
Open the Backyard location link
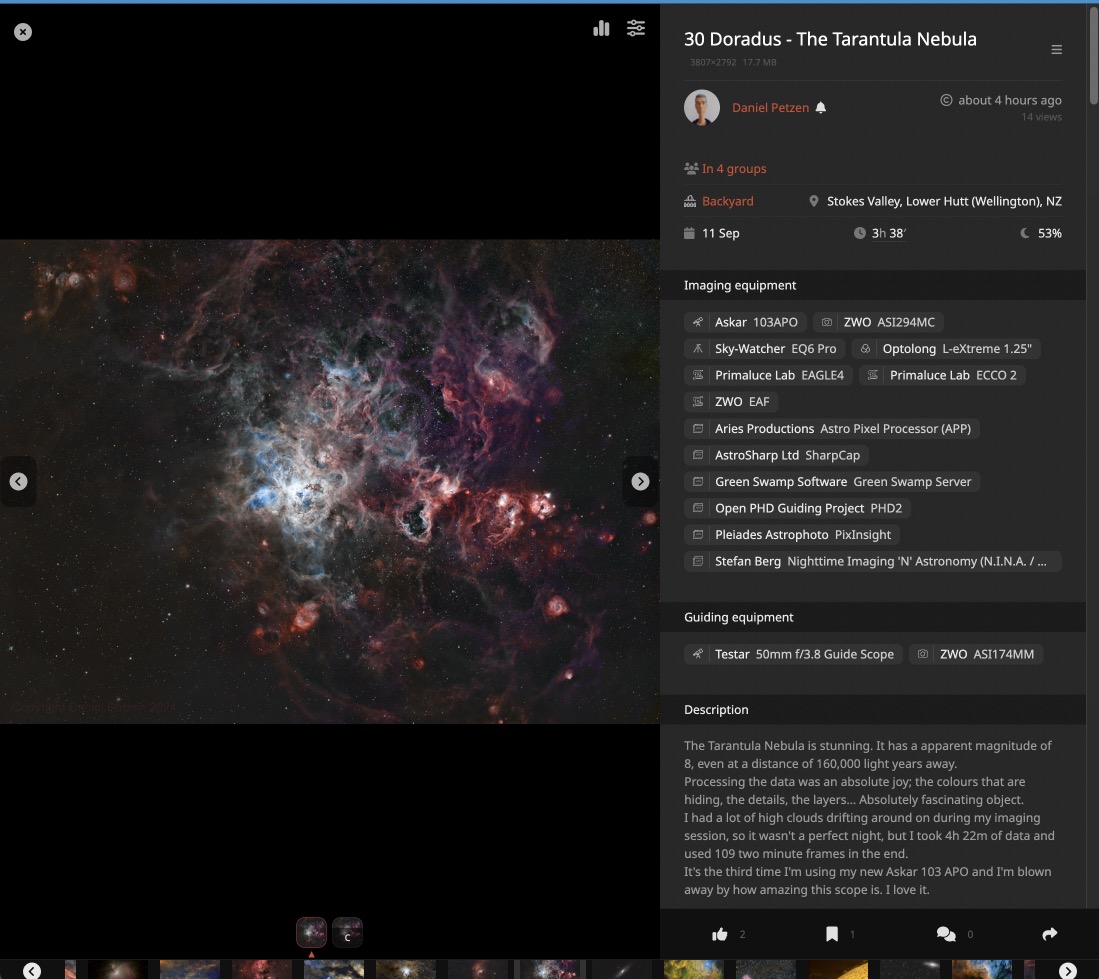tap(728, 201)
